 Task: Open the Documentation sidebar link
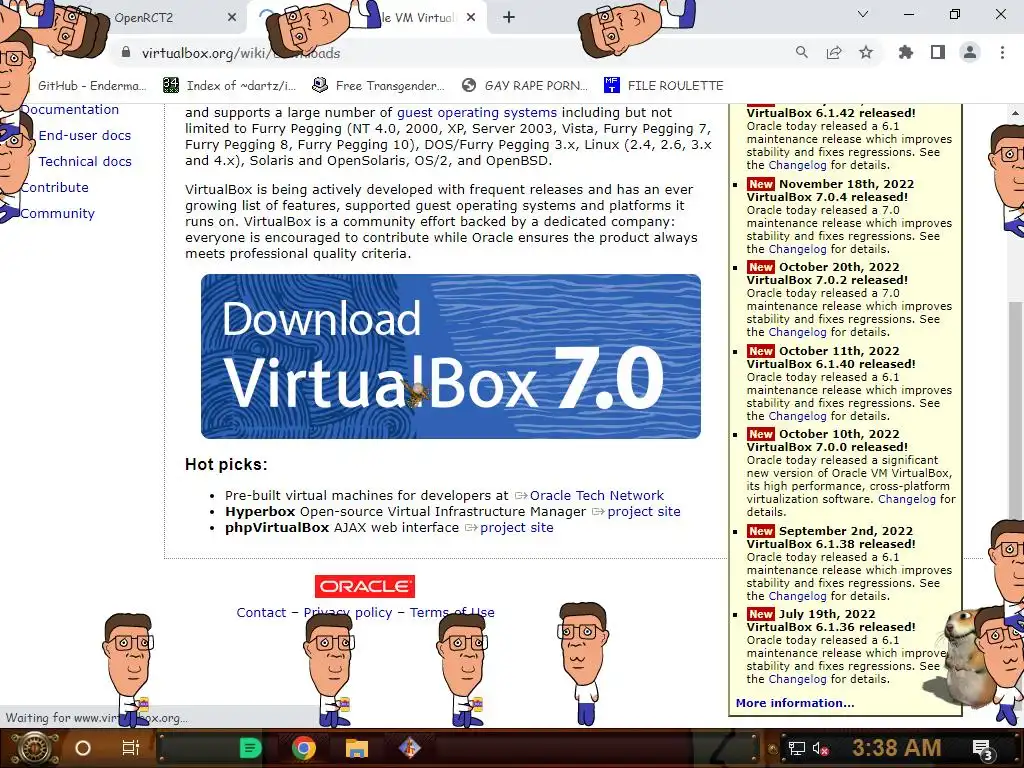coord(70,109)
